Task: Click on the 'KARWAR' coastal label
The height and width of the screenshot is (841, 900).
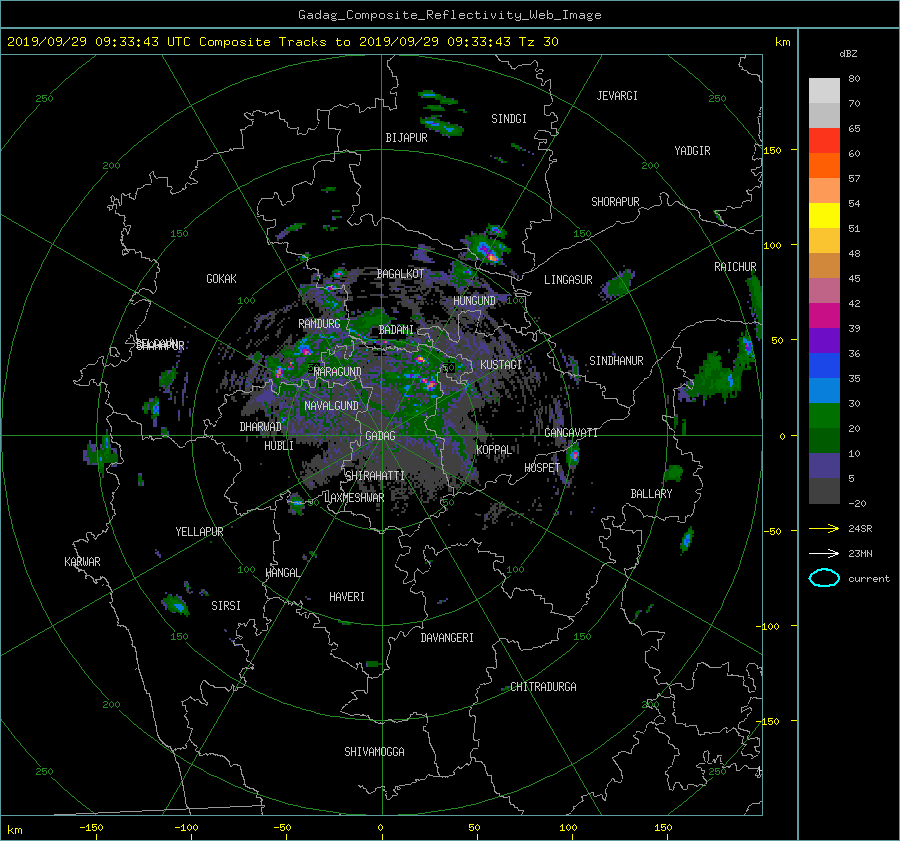Action: [82, 562]
